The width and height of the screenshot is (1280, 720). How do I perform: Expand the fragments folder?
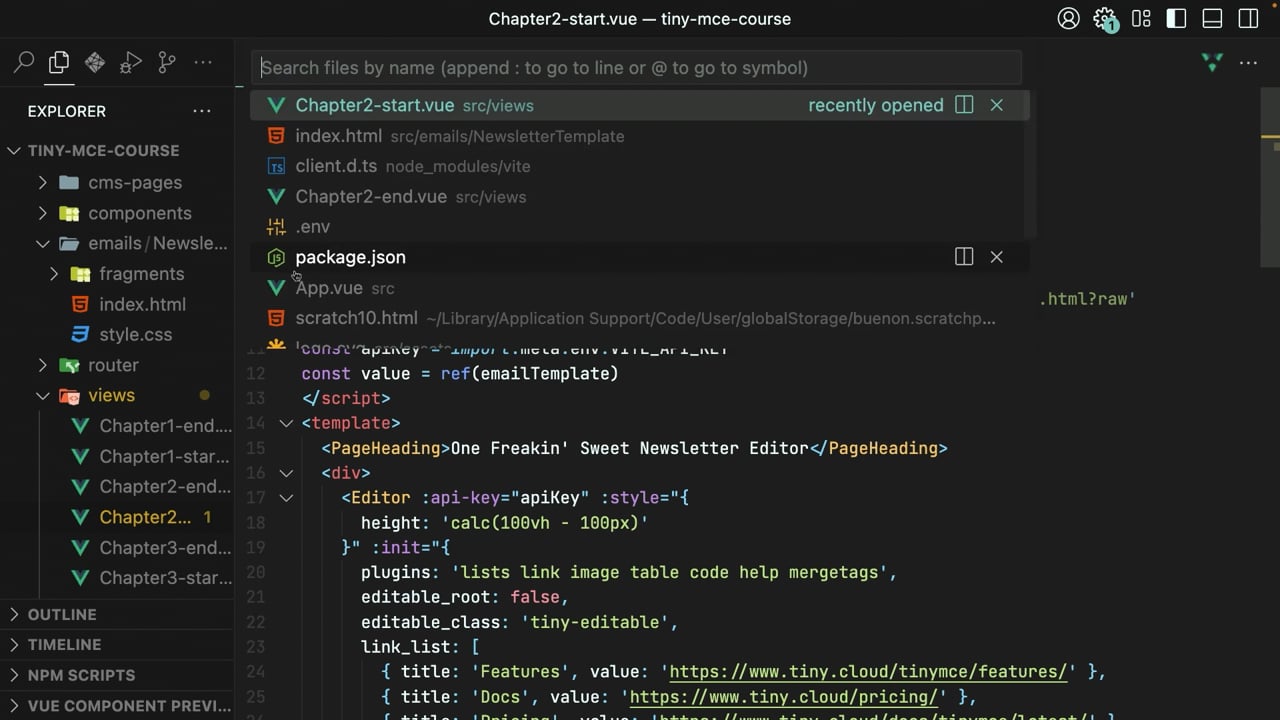54,274
